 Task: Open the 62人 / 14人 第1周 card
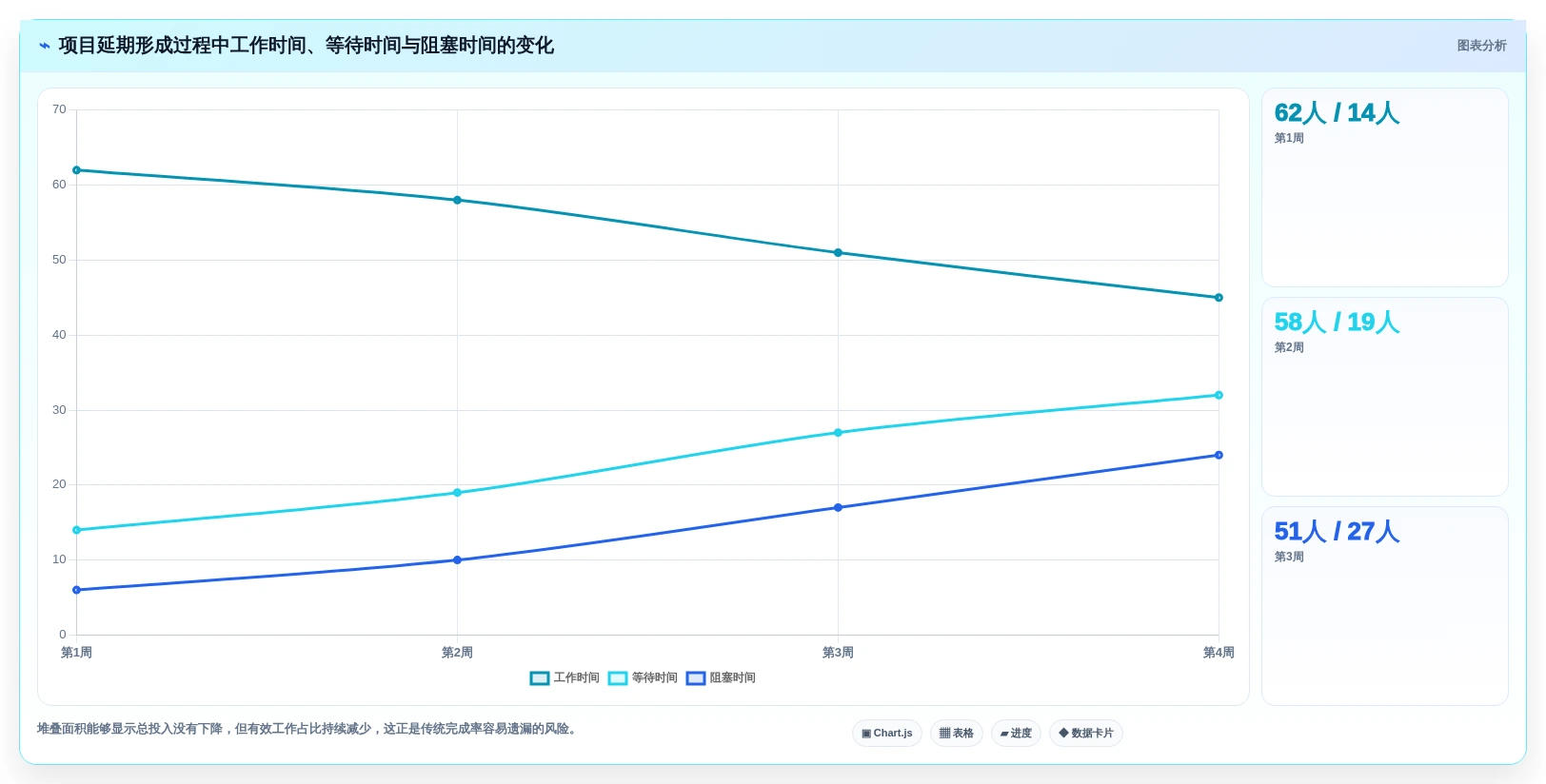pos(1384,187)
